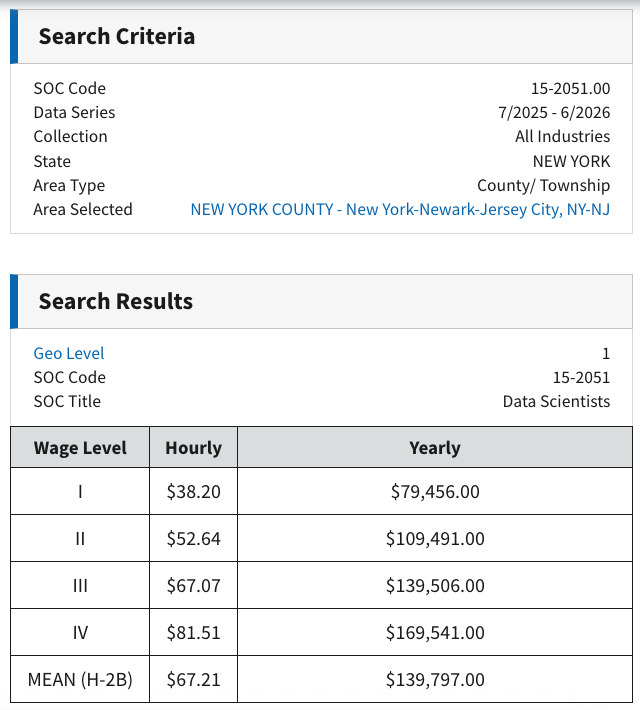
Task: Select the Level I yearly wage $79,456.00
Action: [435, 491]
